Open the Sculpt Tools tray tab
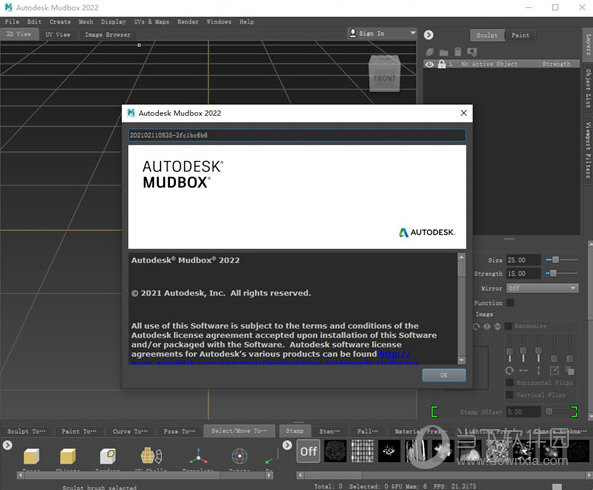The image size is (593, 490). (x=26, y=431)
